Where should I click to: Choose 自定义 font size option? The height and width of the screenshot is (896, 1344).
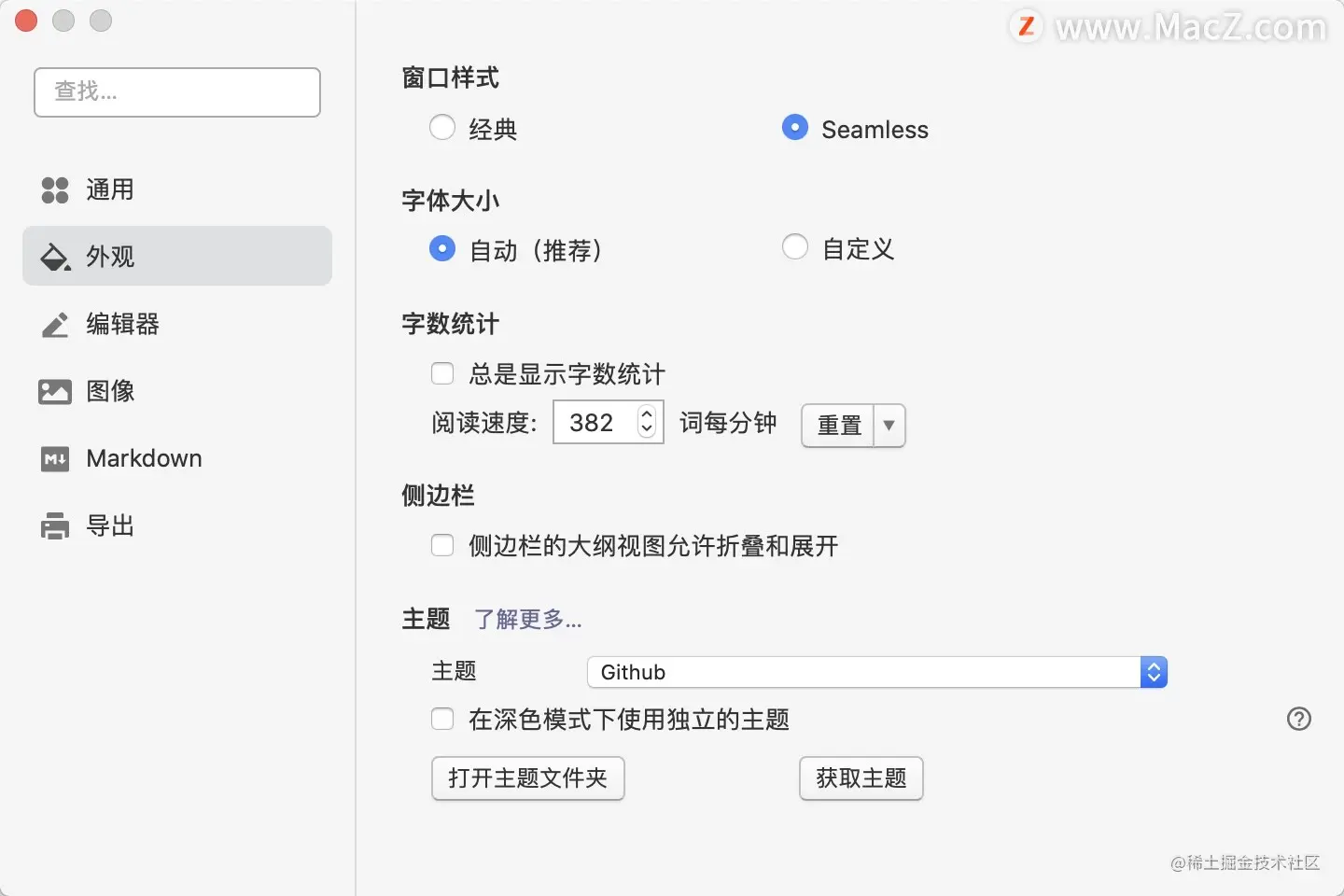click(795, 247)
